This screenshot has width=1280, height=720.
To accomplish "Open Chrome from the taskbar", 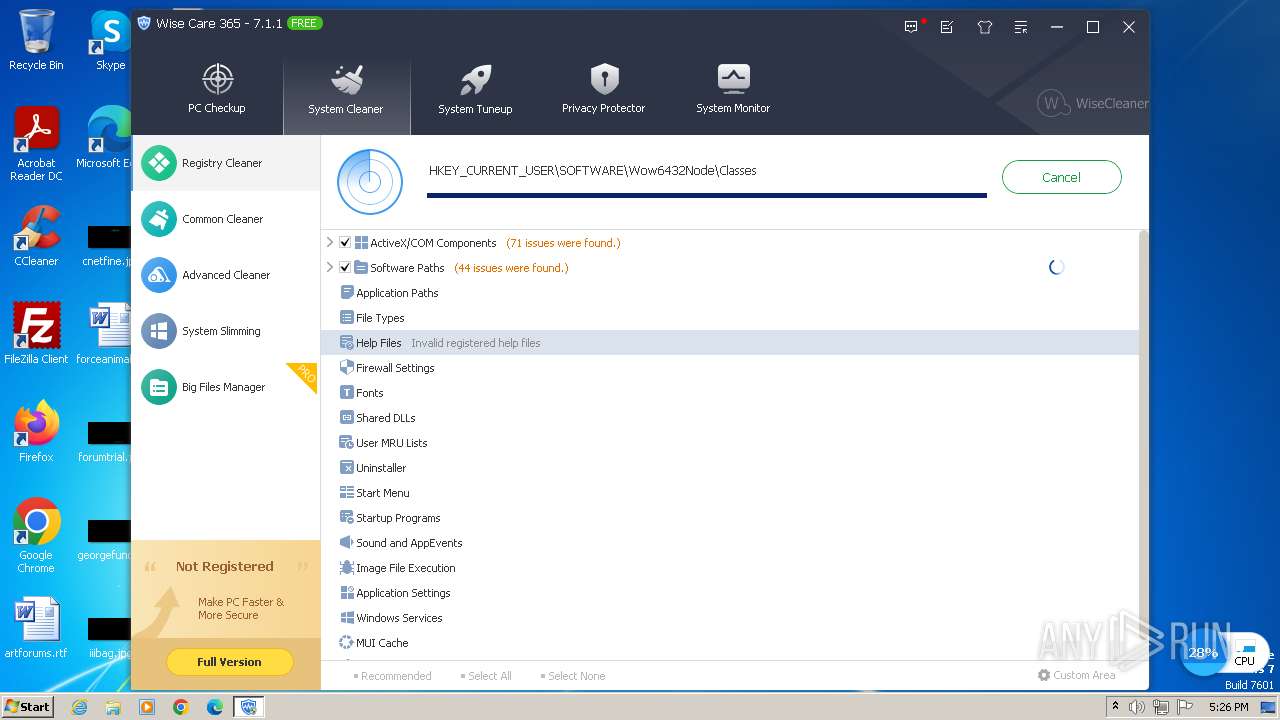I will (x=181, y=707).
